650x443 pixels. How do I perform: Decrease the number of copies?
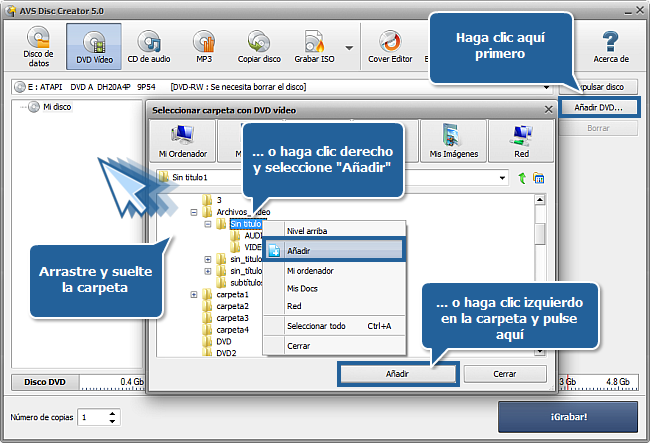pos(112,421)
